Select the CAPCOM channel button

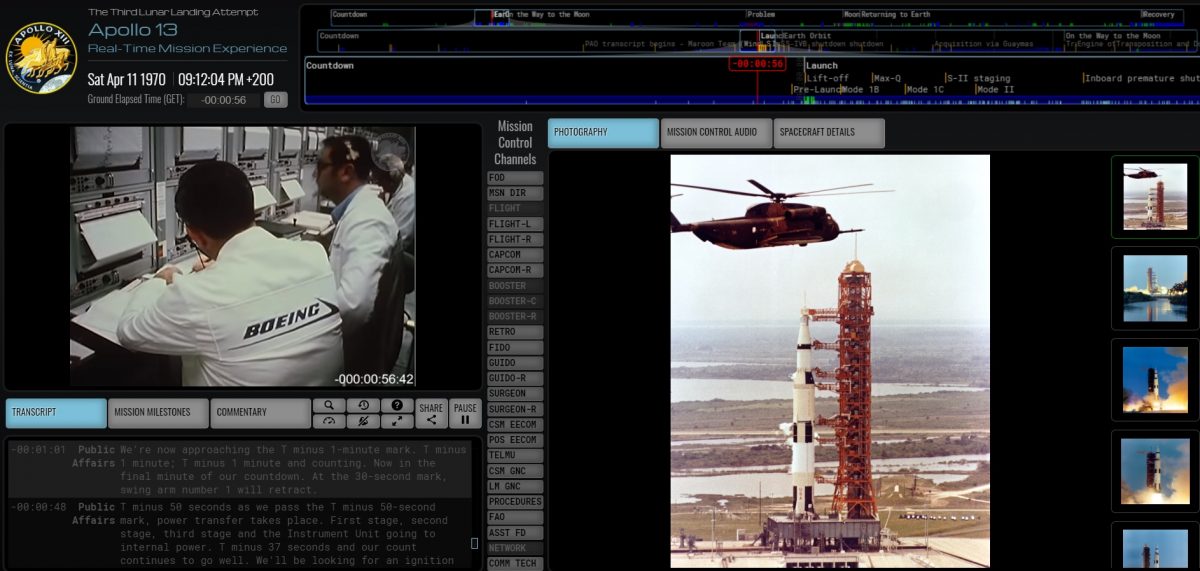(x=515, y=255)
